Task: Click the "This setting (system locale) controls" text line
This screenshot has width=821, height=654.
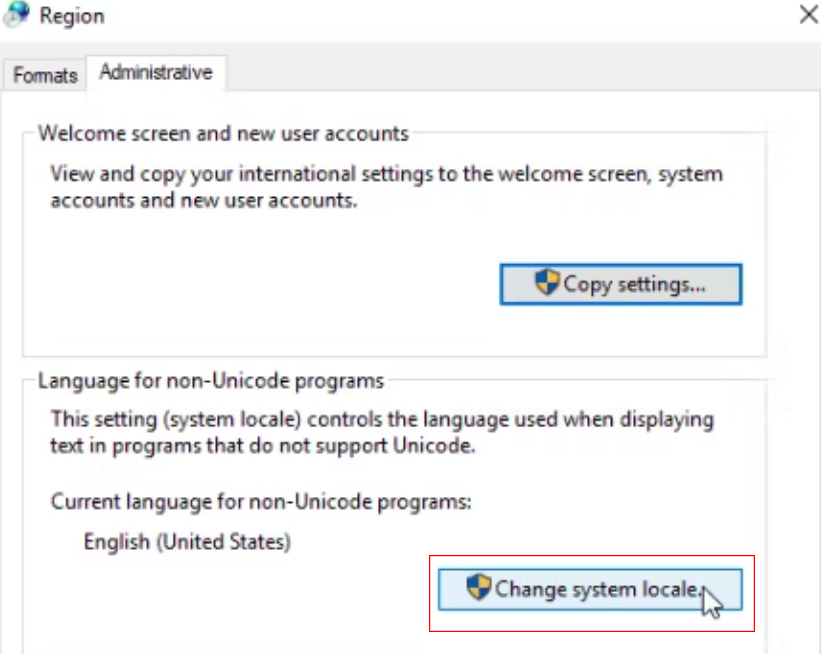Action: (382, 419)
